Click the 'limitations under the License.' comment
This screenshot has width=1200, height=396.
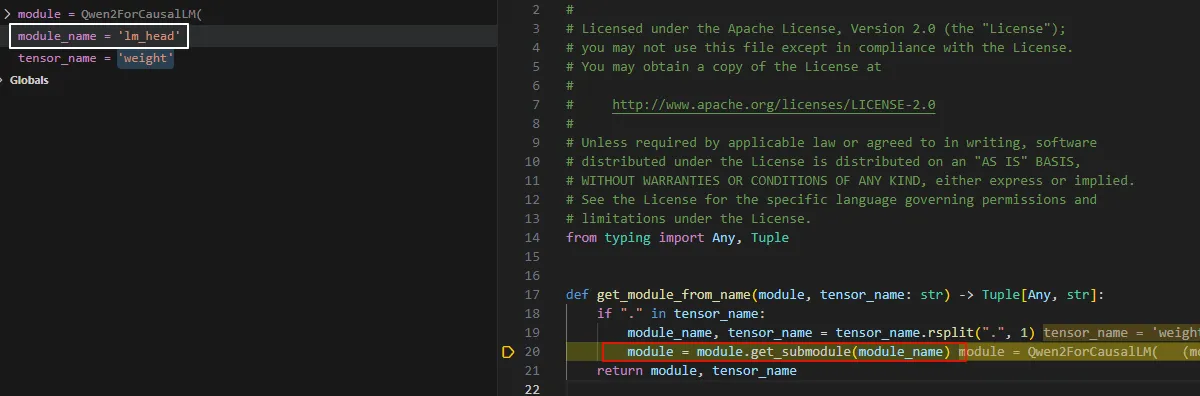tap(689, 218)
